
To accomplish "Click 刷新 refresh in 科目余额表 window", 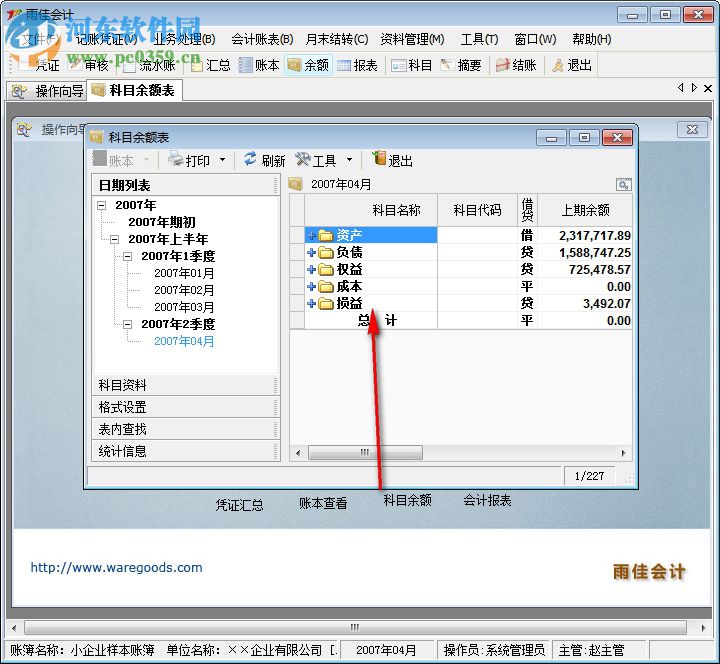I will pyautogui.click(x=264, y=160).
